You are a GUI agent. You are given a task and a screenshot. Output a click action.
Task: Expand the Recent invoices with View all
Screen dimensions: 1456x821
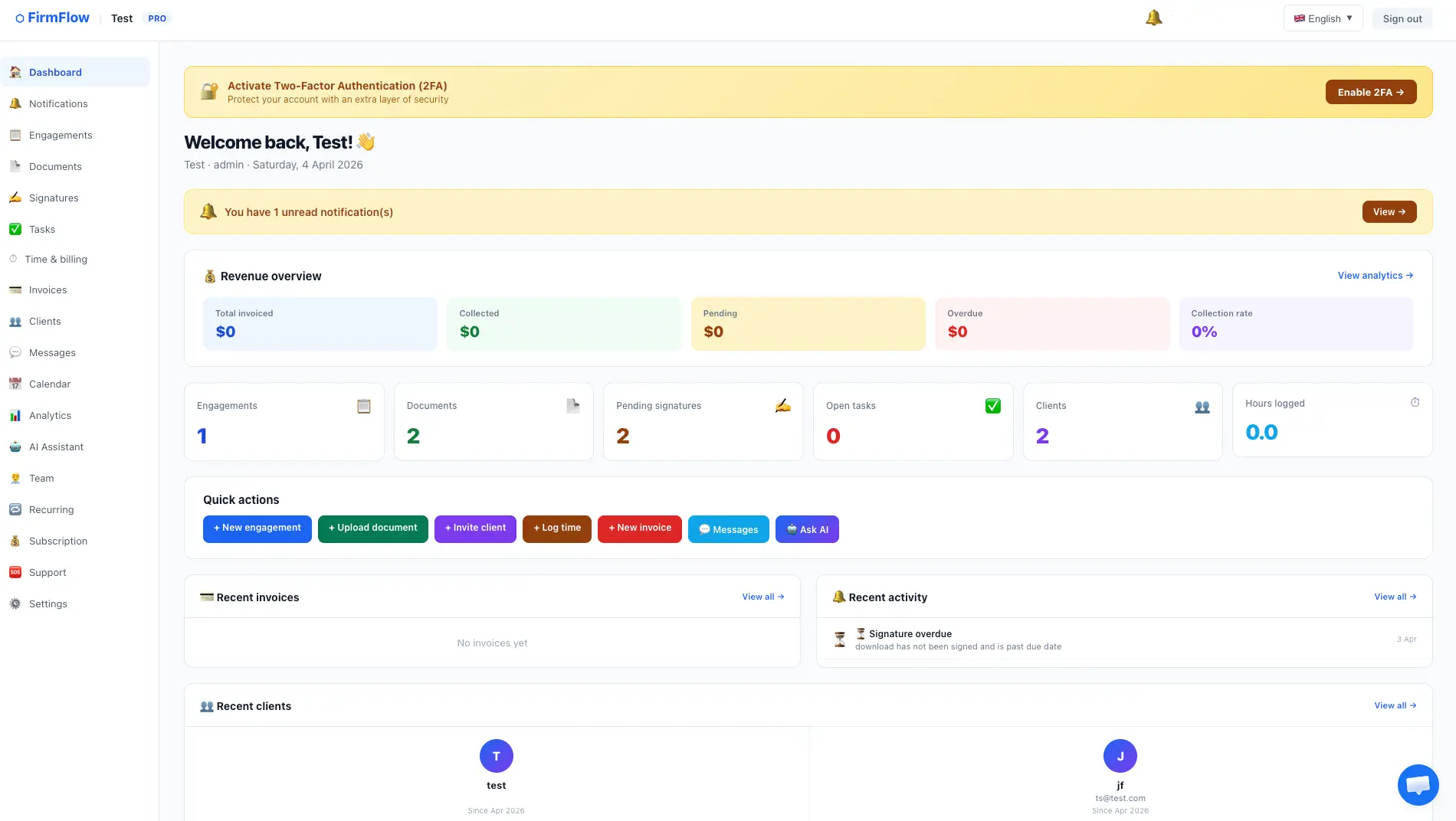[762, 597]
